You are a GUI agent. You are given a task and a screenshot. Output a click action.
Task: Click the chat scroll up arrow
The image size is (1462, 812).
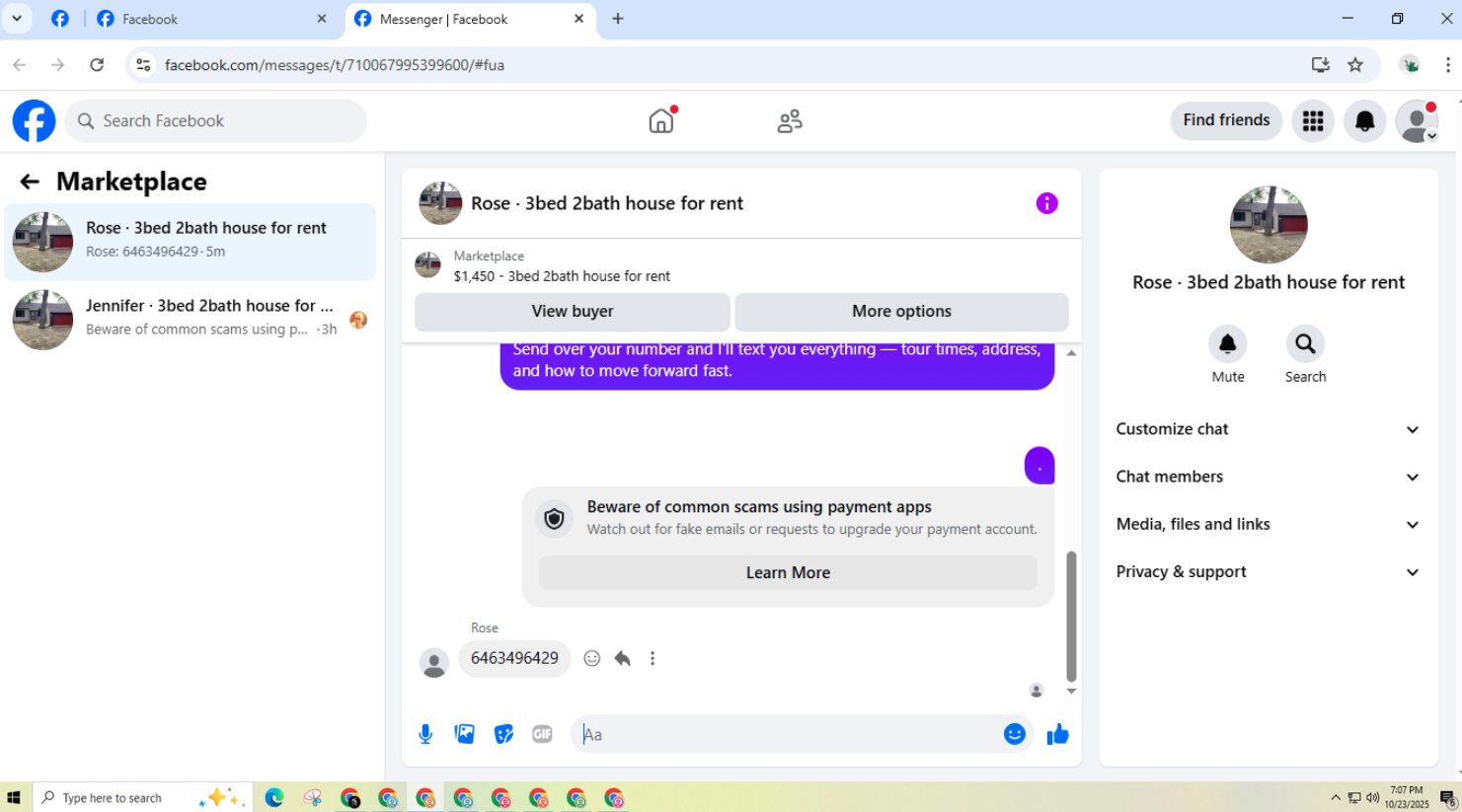pyautogui.click(x=1071, y=353)
